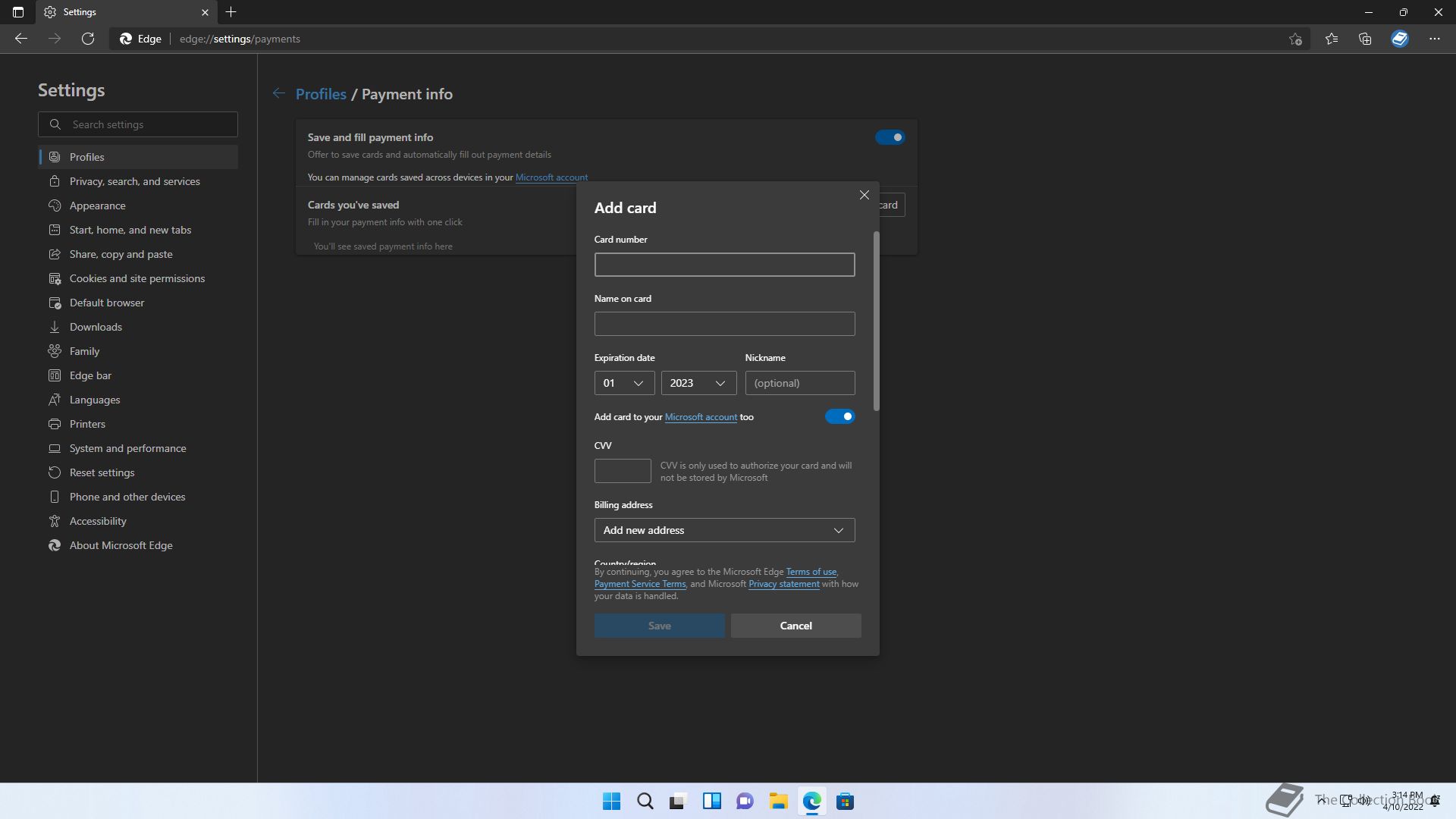Click the address bar URL
This screenshot has height=819, width=1456.
click(x=240, y=39)
